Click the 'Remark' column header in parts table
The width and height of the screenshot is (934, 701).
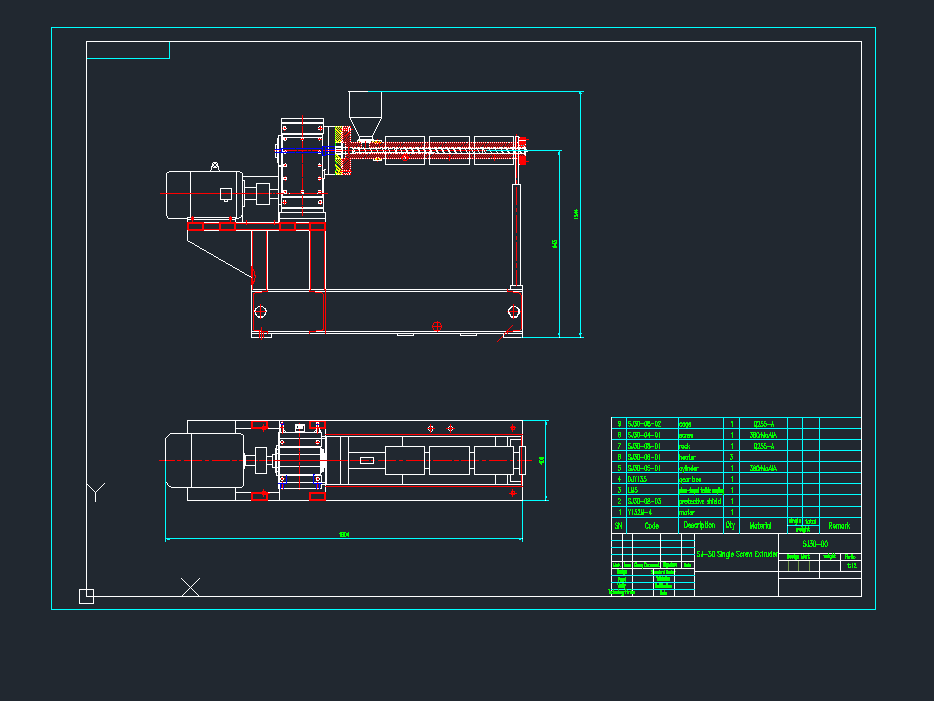(838, 525)
